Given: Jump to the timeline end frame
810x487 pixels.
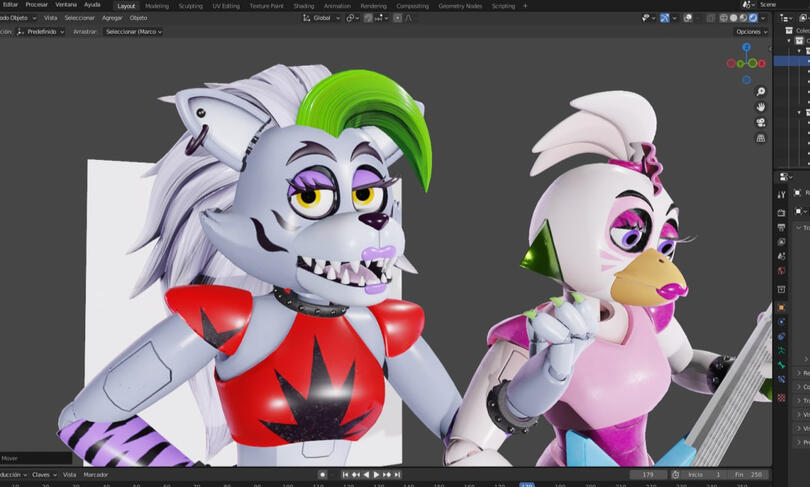Looking at the screenshot, I should [397, 475].
